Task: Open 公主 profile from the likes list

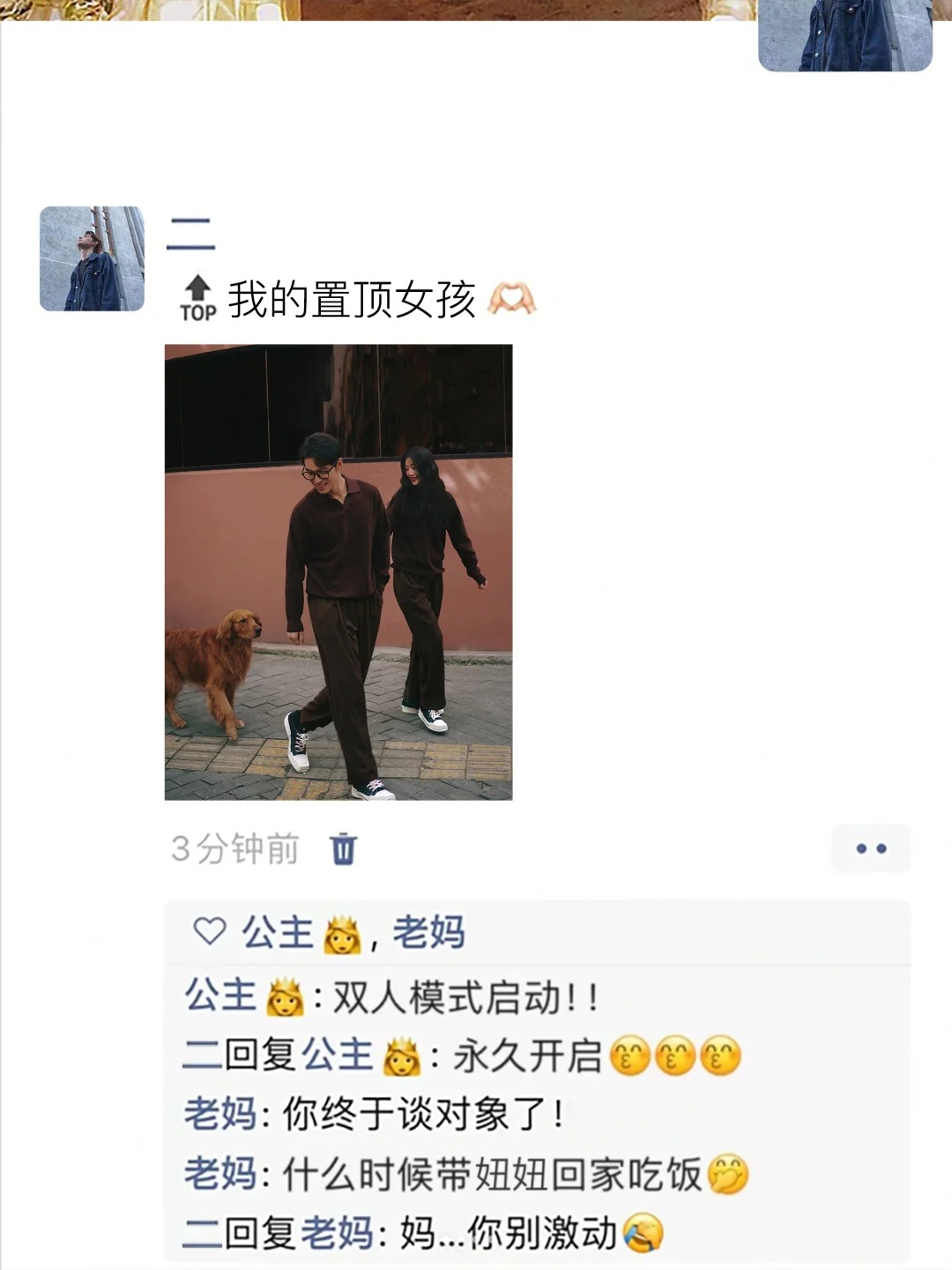Action: click(278, 932)
